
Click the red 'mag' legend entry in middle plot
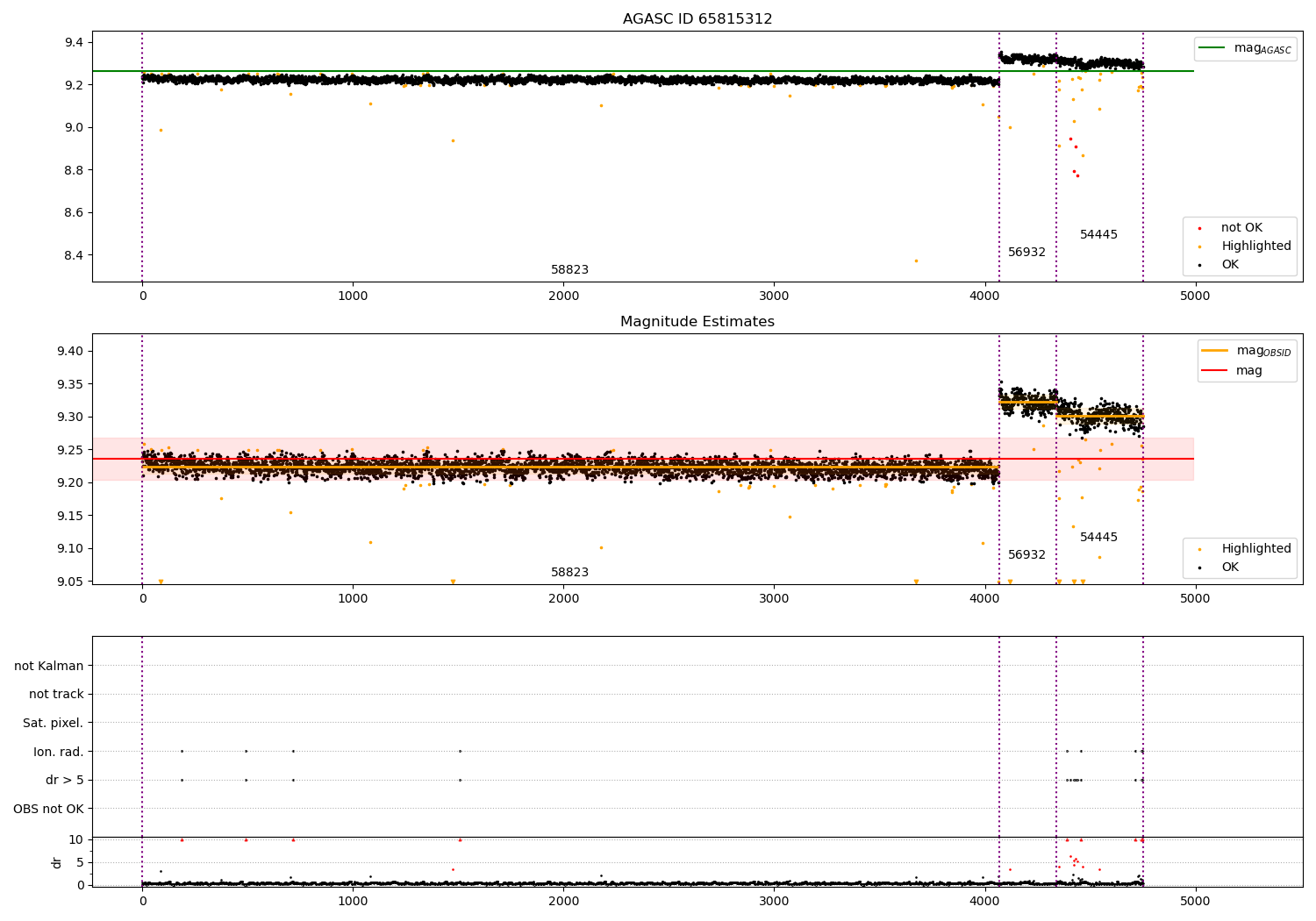pos(1249,371)
